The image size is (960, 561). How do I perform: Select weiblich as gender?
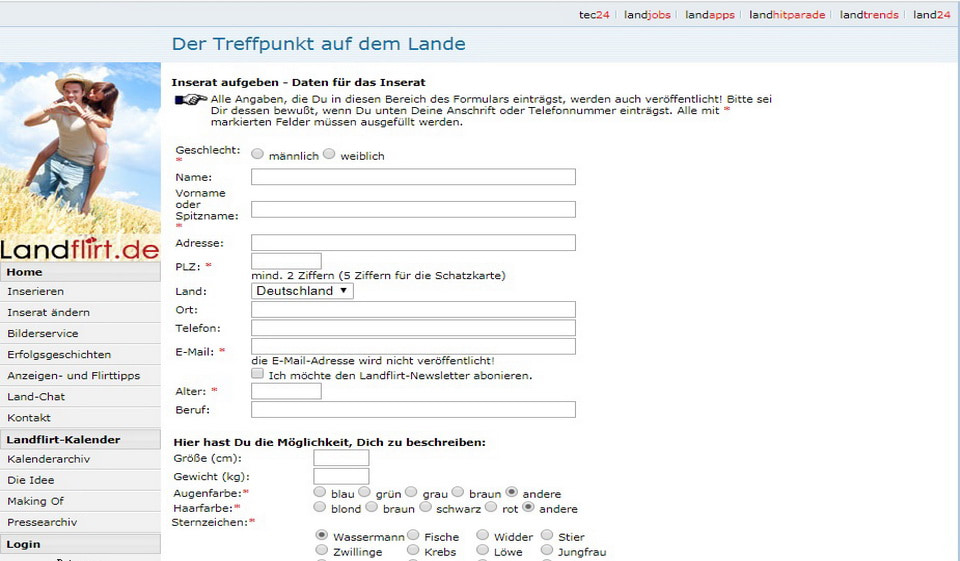pyautogui.click(x=329, y=155)
